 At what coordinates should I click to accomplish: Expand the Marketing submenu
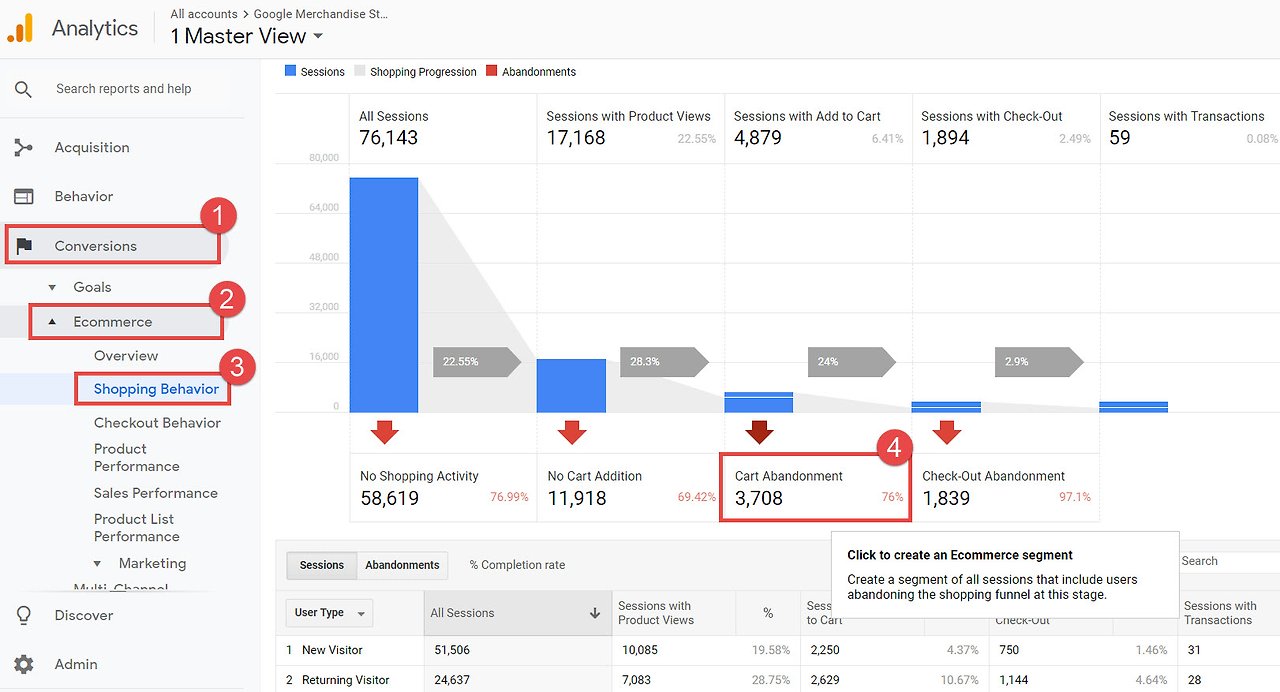[97, 564]
